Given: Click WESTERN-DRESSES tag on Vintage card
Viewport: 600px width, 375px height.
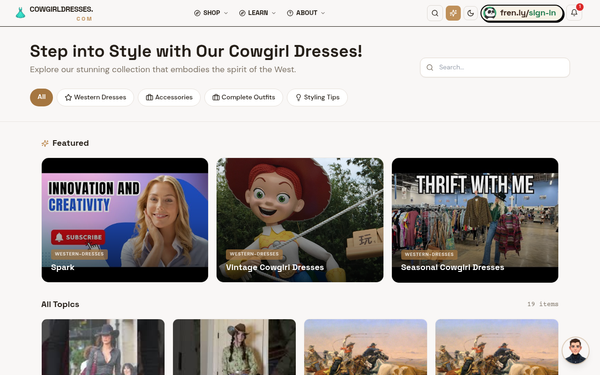Looking at the screenshot, I should [254, 254].
